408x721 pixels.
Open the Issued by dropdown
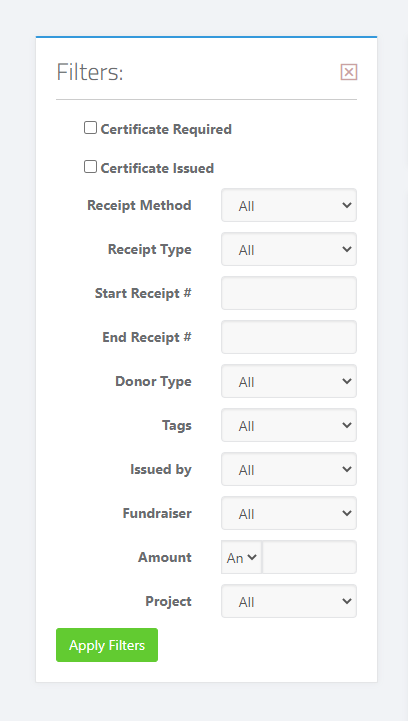[x=289, y=469]
